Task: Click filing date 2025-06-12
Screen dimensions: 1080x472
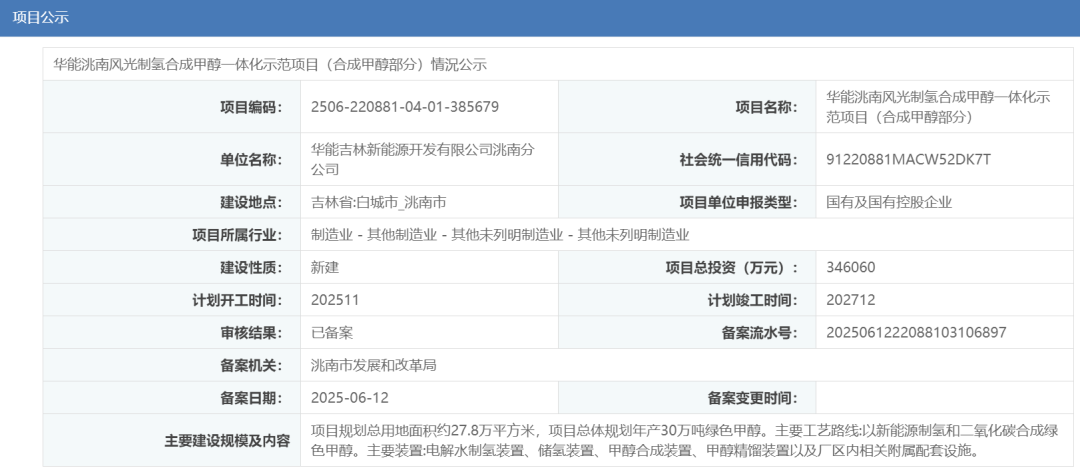Action: tap(347, 397)
